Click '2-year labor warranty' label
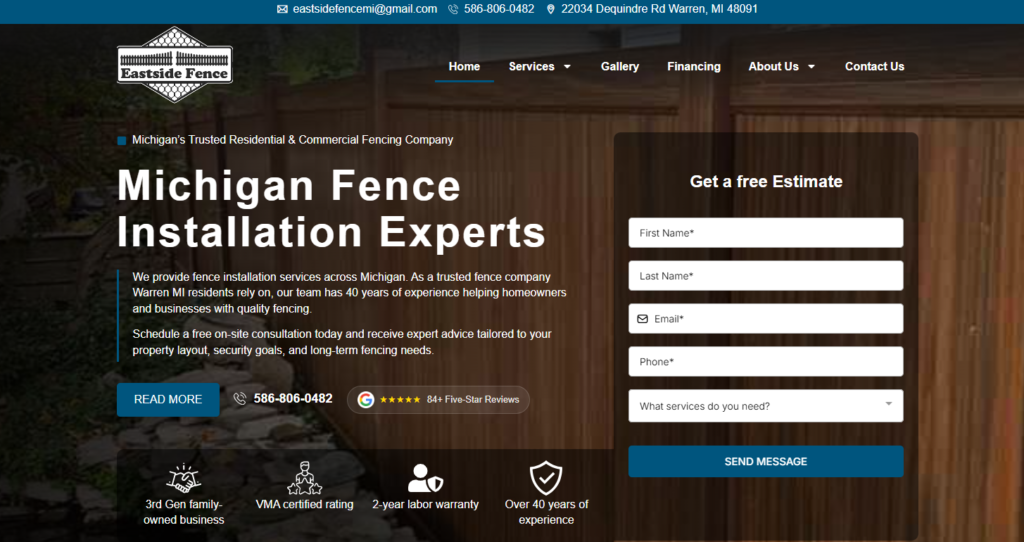The image size is (1024, 542). (x=425, y=504)
